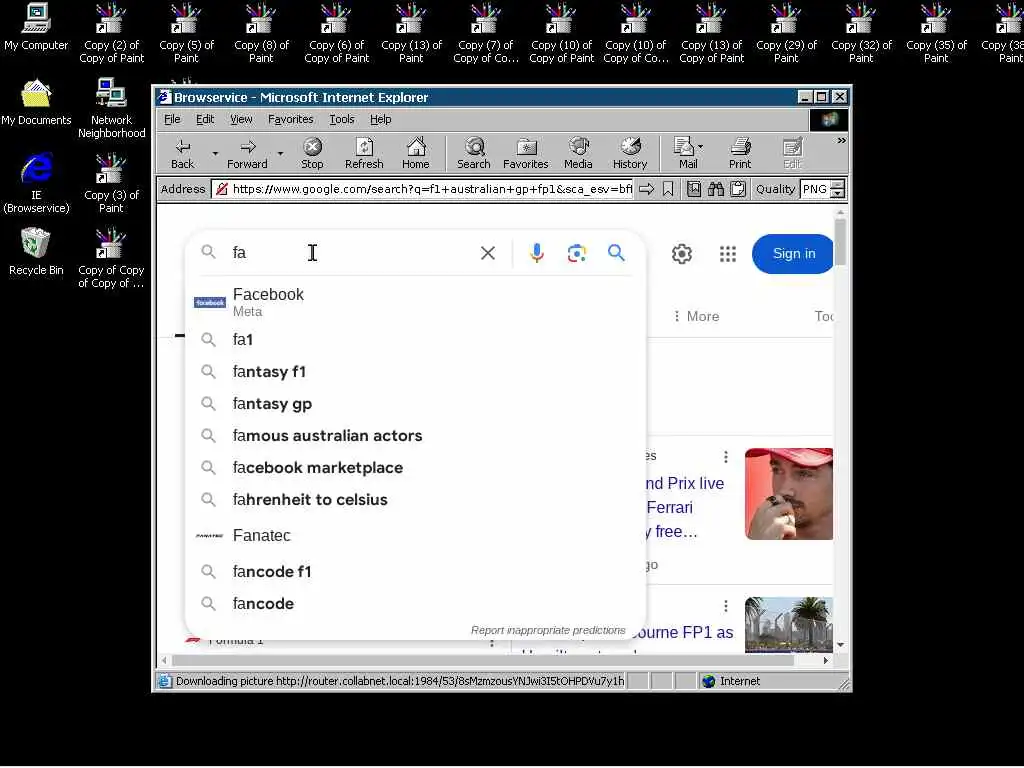This screenshot has width=1024, height=768.
Task: Open the Google apps grid
Action: tap(728, 253)
